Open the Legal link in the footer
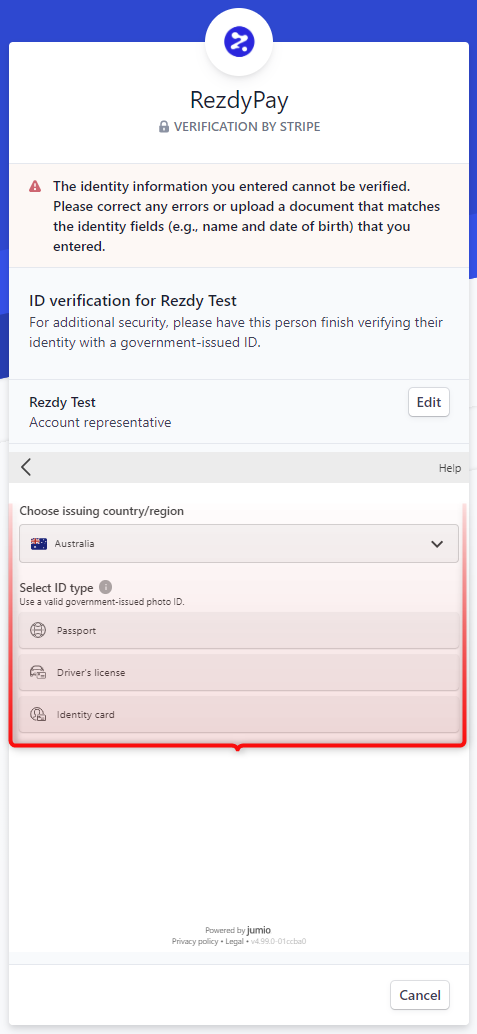This screenshot has width=477, height=1034. pos(234,941)
